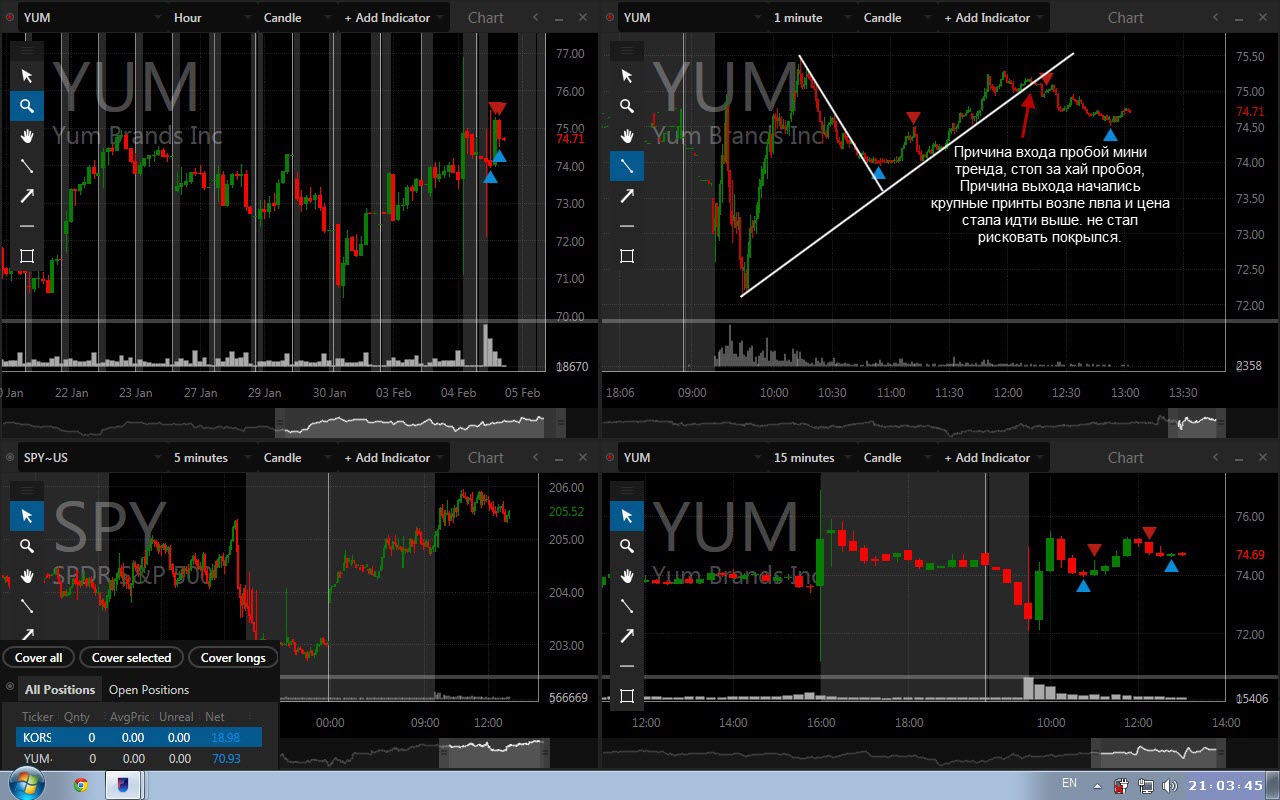The height and width of the screenshot is (800, 1280).
Task: Select the zoom magnifier in YUM 15 minutes chart
Action: click(627, 546)
